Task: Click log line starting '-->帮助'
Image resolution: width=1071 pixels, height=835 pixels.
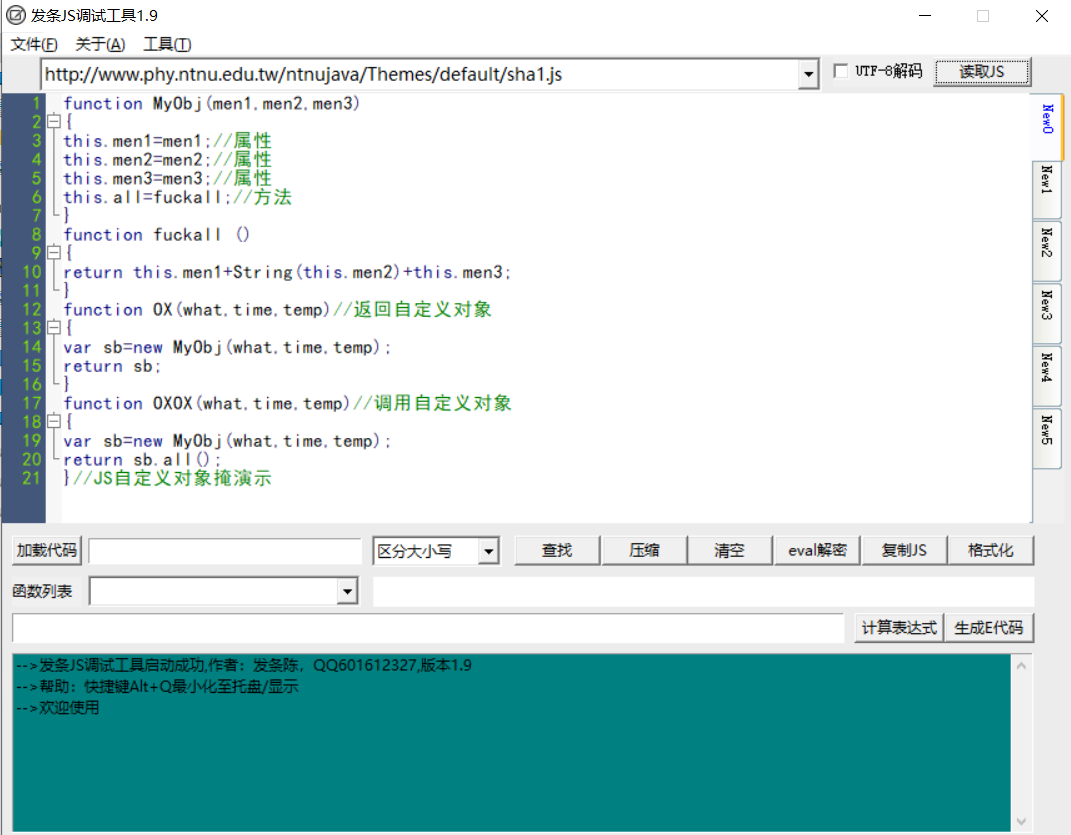Action: coord(156,687)
